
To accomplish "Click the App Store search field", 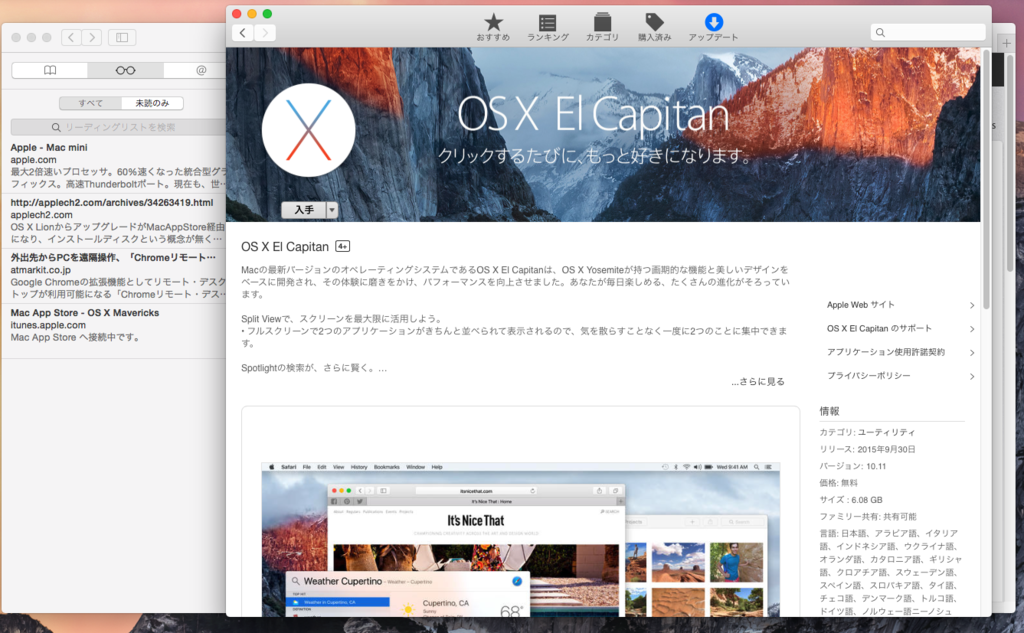I will (927, 32).
